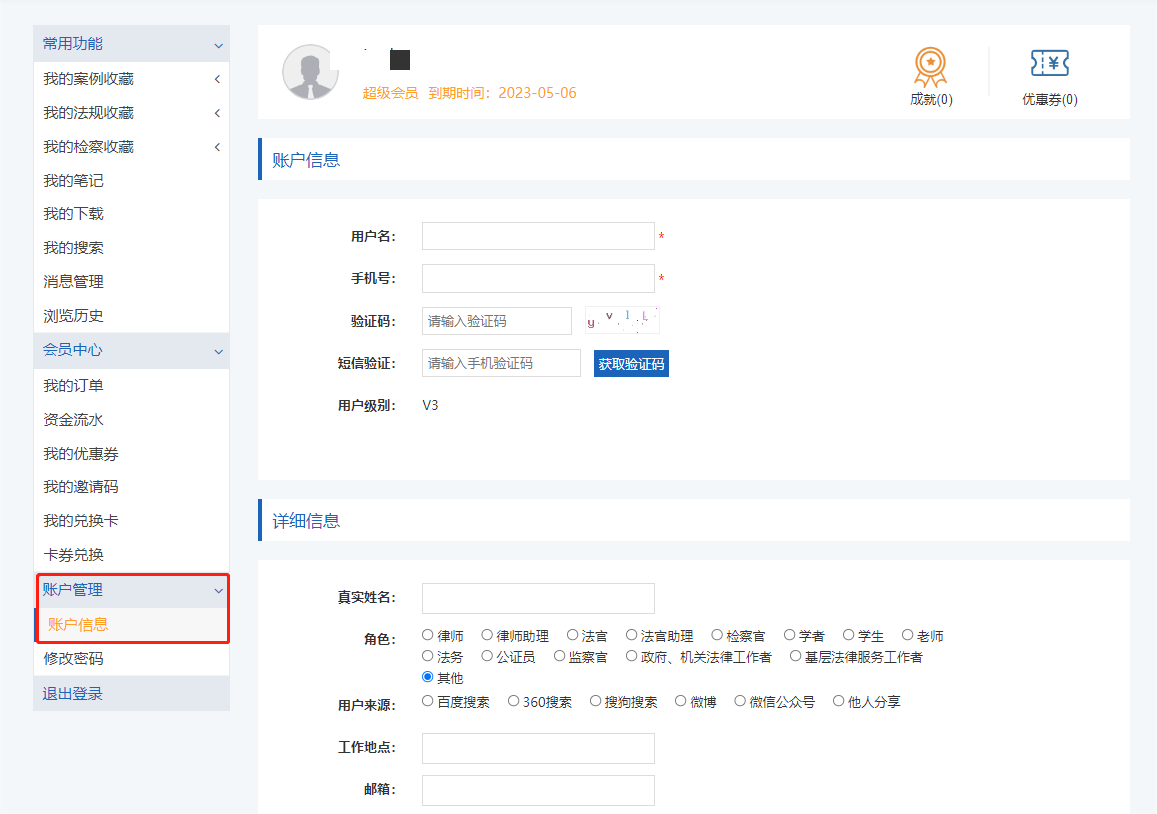1157x814 pixels.
Task: Select the 律师 role radio button
Action: tap(428, 635)
